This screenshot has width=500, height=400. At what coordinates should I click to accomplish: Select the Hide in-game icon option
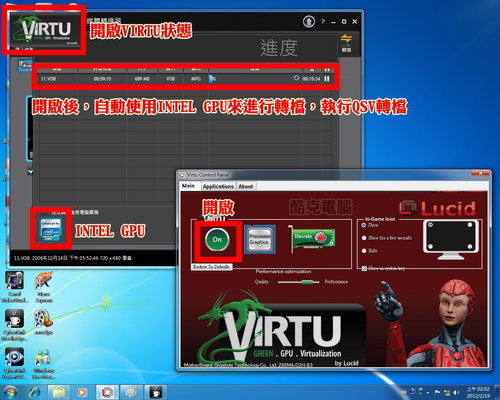pos(364,251)
